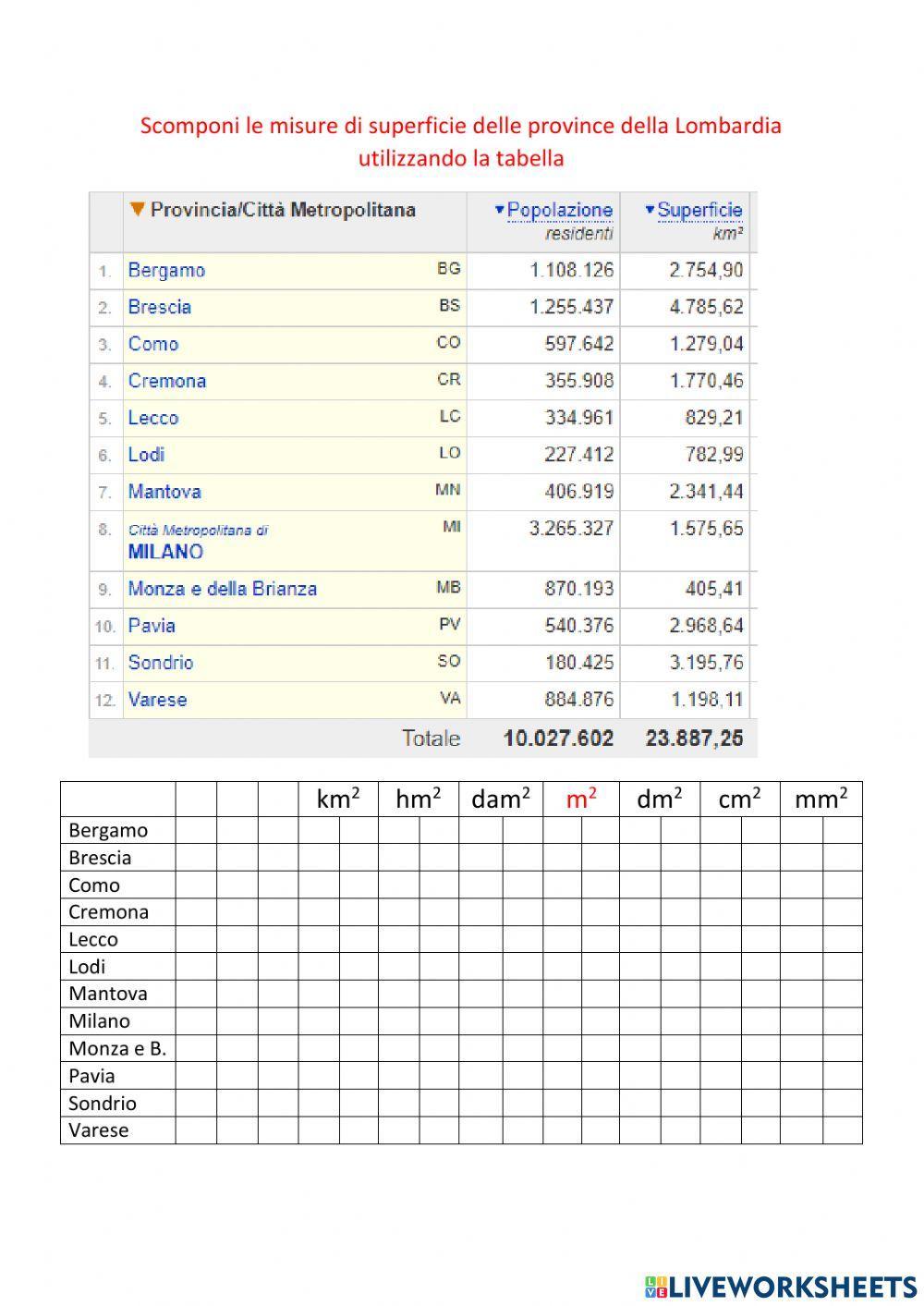Select Varese's surface value 1.198,11
Screen dimensions: 924x1306
click(x=706, y=700)
